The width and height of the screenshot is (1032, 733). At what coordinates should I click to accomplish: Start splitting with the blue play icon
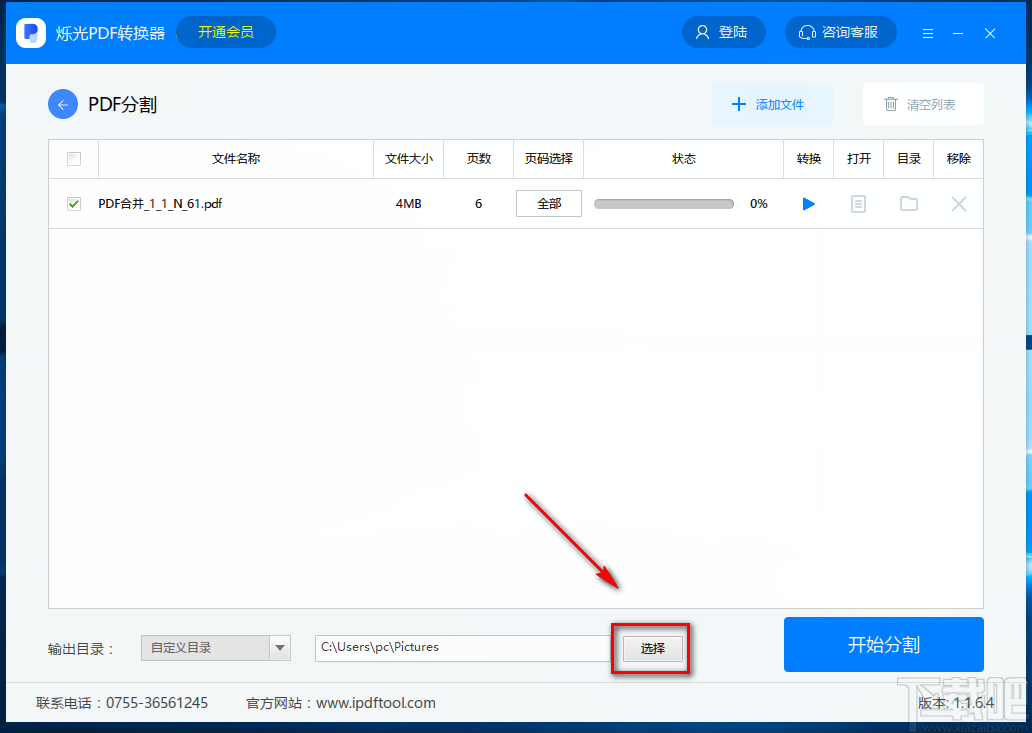point(808,203)
